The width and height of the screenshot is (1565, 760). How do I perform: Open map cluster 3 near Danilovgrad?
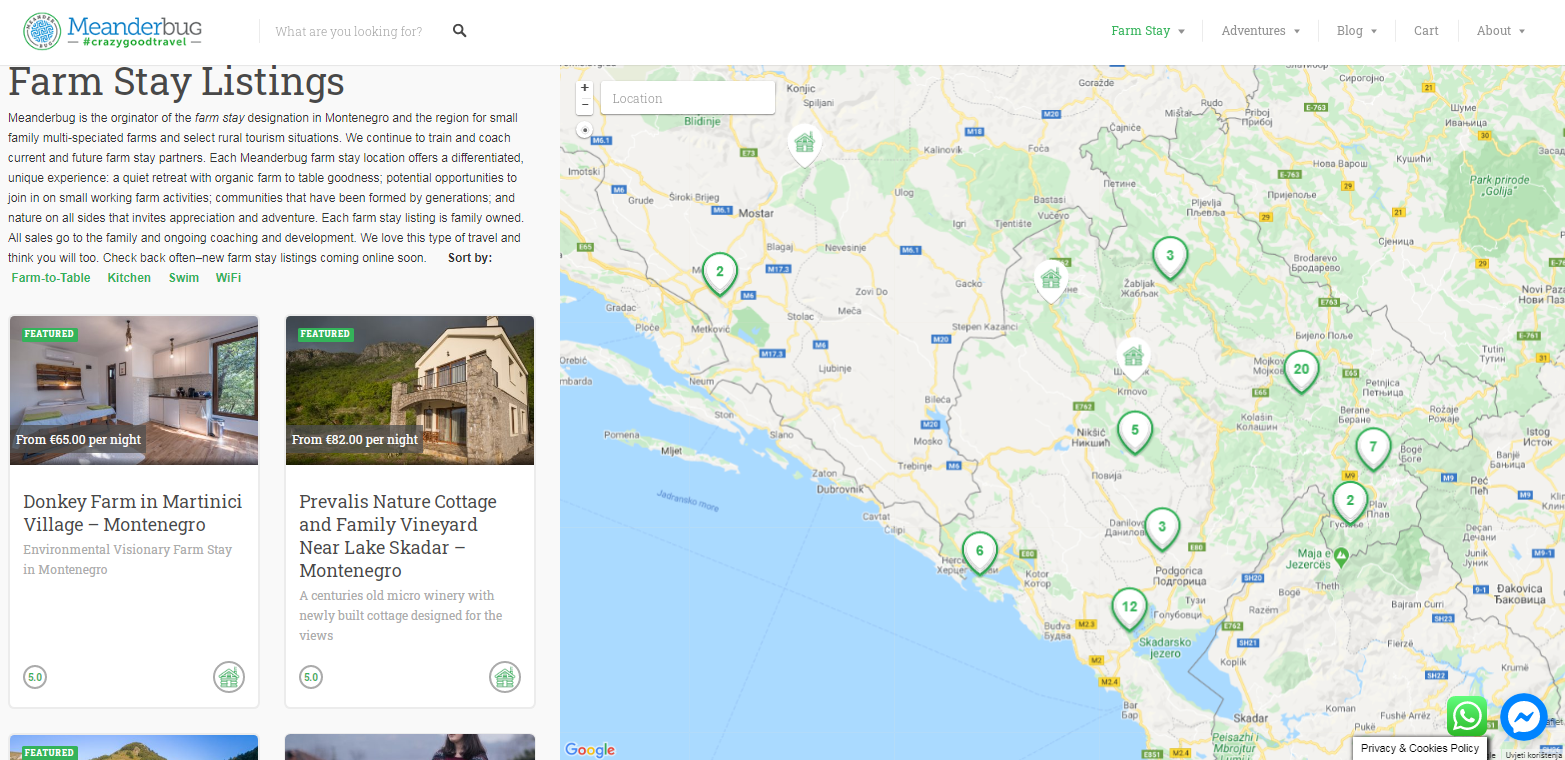(1162, 528)
